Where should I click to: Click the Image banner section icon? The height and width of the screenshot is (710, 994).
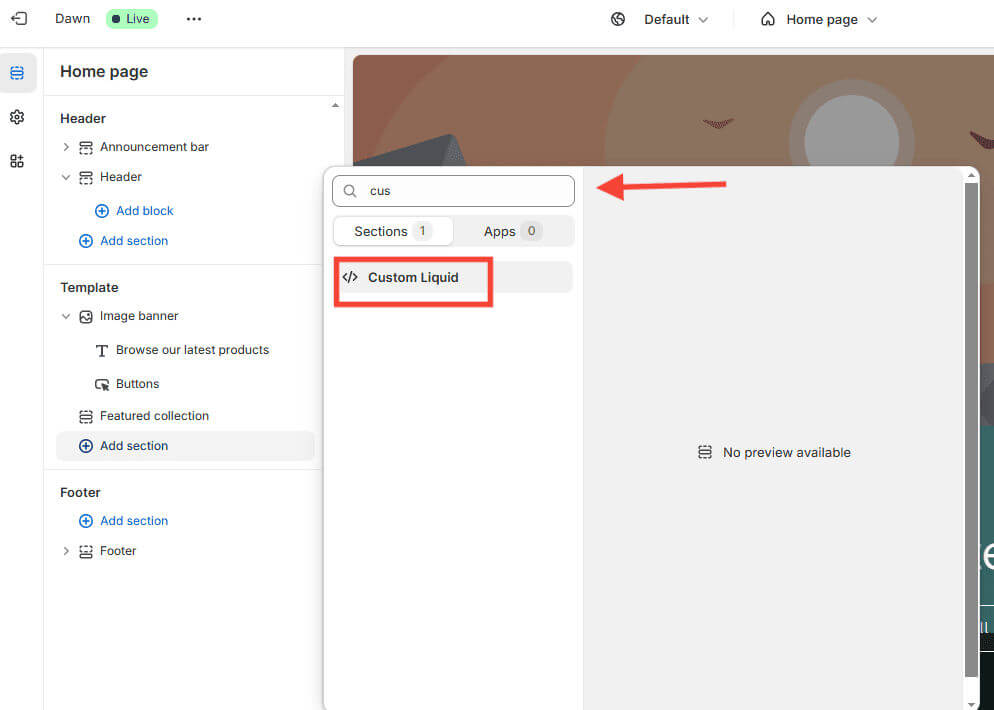coord(86,316)
